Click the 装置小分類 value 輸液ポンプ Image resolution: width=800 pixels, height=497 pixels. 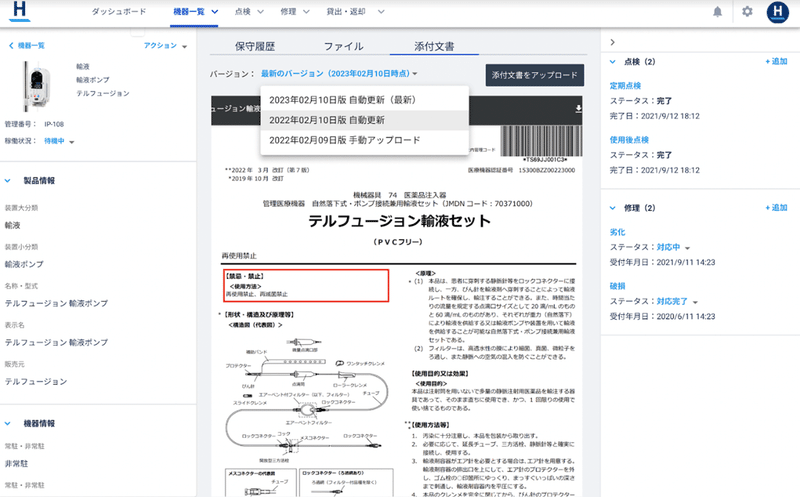24,264
